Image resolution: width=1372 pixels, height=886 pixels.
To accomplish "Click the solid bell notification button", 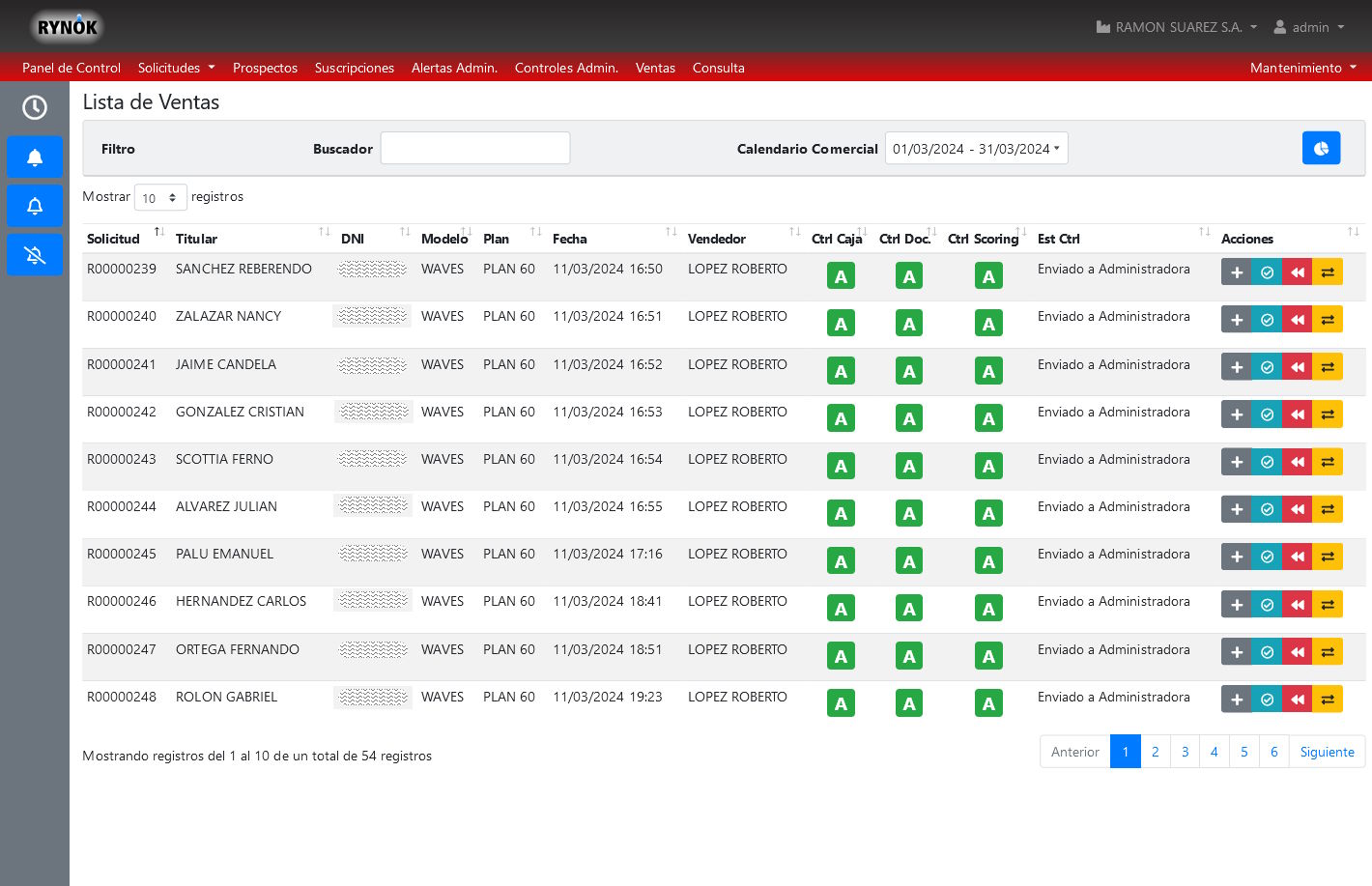I will click(x=35, y=157).
